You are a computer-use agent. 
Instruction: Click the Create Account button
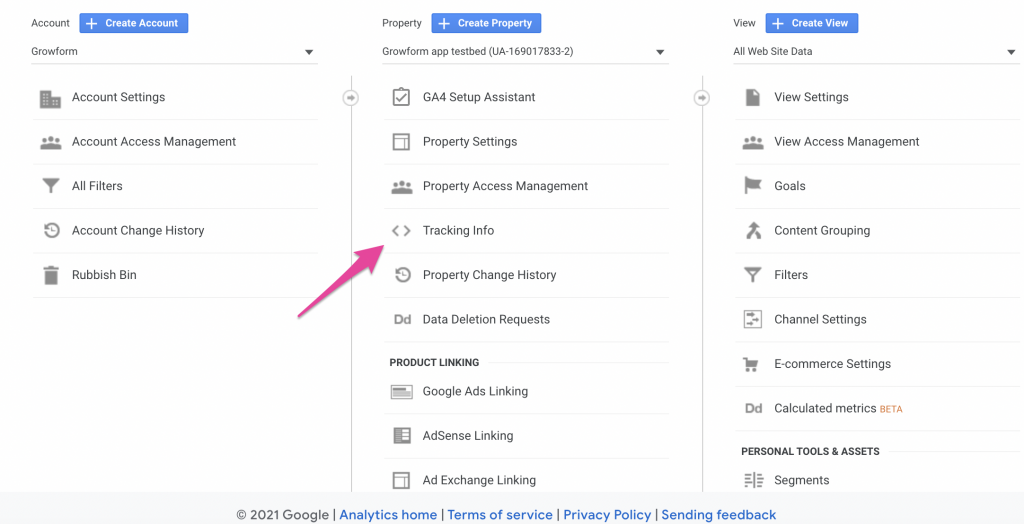[134, 23]
